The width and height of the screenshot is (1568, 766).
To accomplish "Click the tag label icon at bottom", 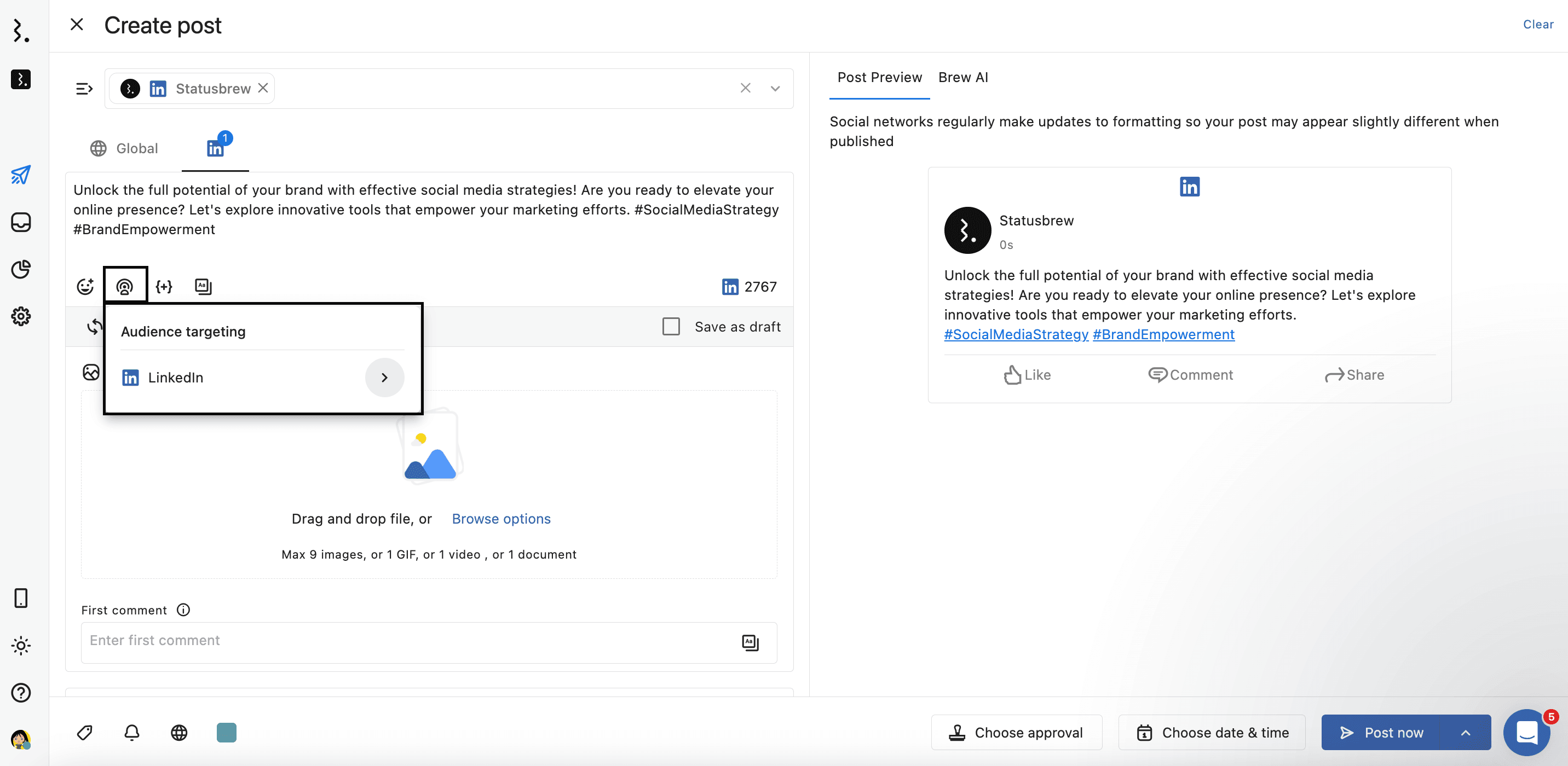I will point(85,732).
